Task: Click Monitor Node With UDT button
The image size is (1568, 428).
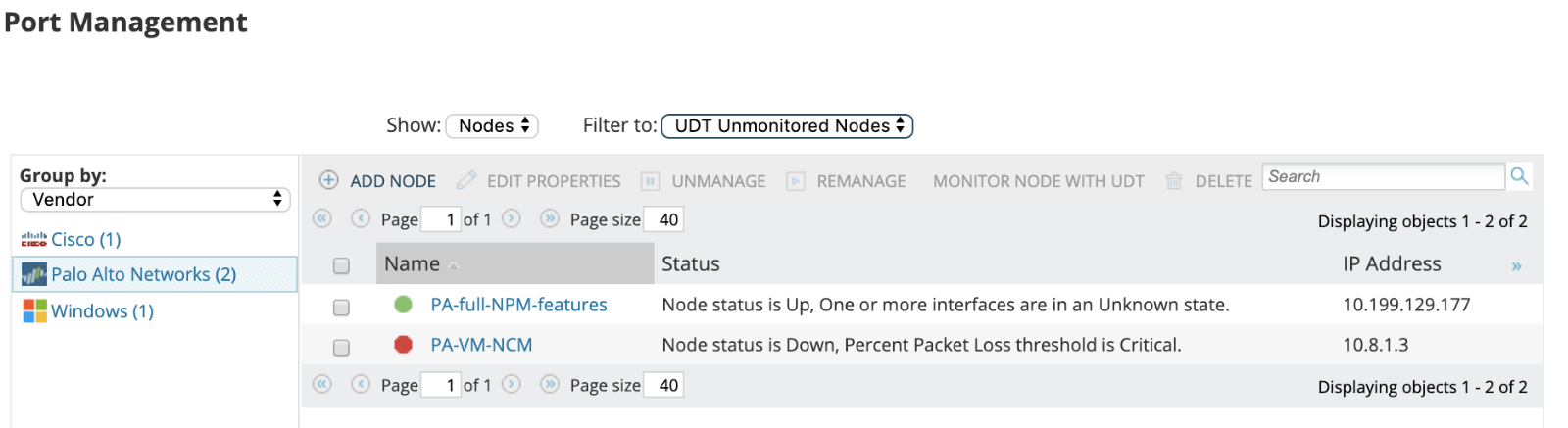Action: pyautogui.click(x=1038, y=181)
